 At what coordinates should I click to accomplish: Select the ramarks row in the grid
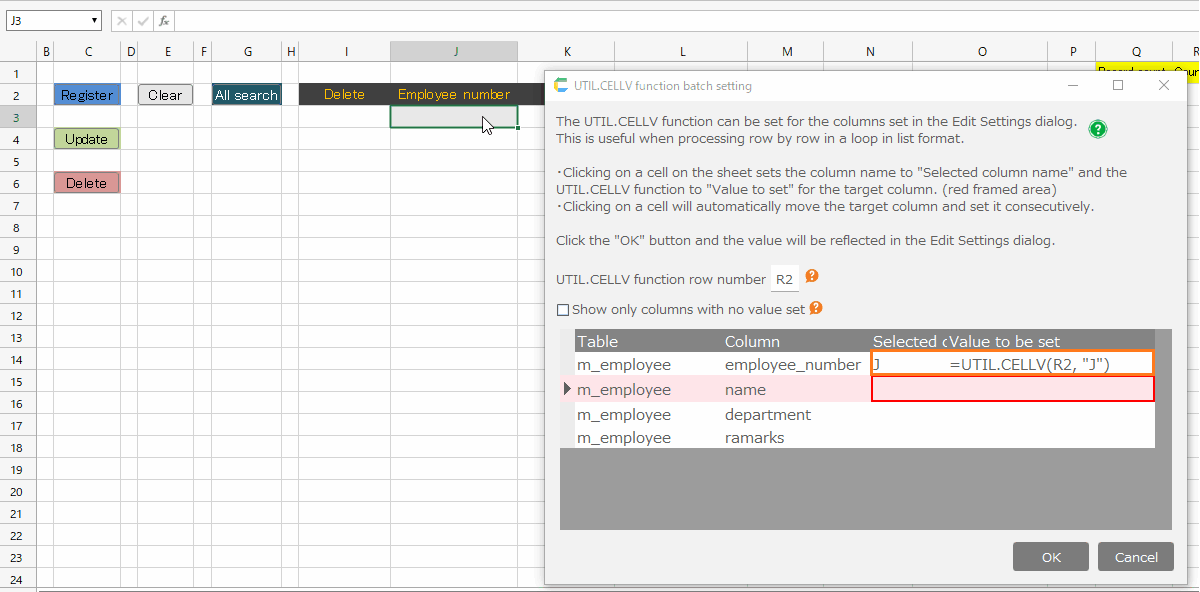click(x=865, y=438)
